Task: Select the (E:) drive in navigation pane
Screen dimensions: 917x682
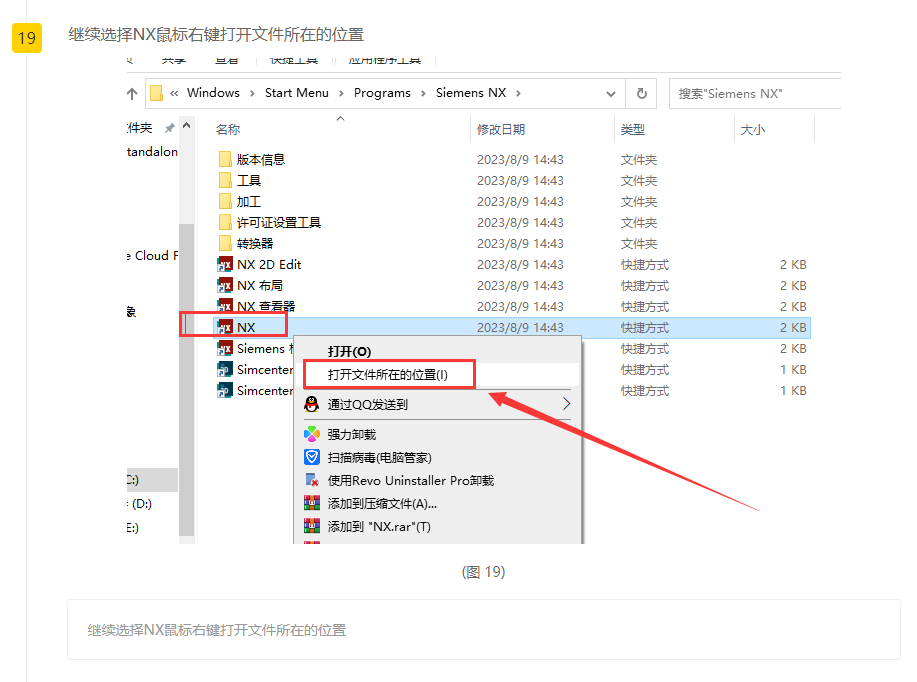Action: (x=133, y=528)
